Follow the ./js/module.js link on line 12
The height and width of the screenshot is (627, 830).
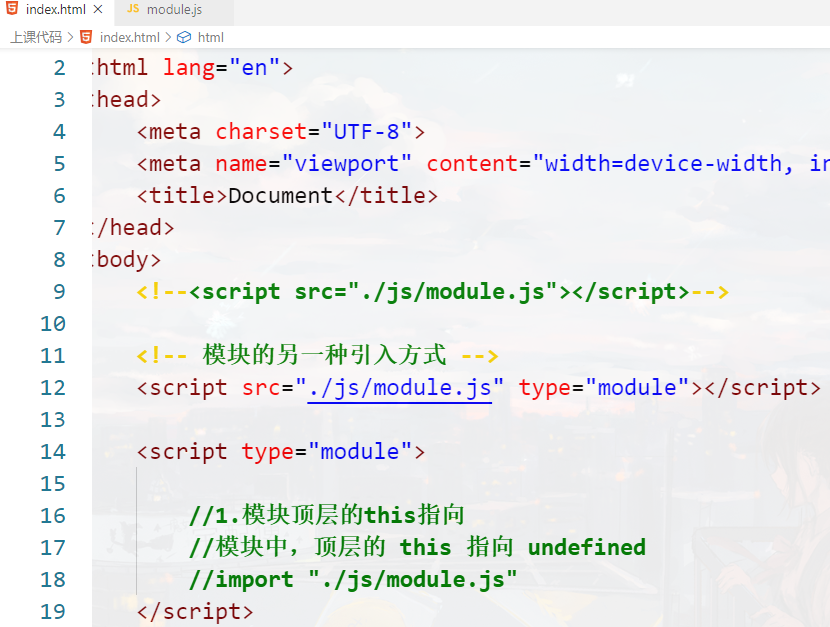400,388
